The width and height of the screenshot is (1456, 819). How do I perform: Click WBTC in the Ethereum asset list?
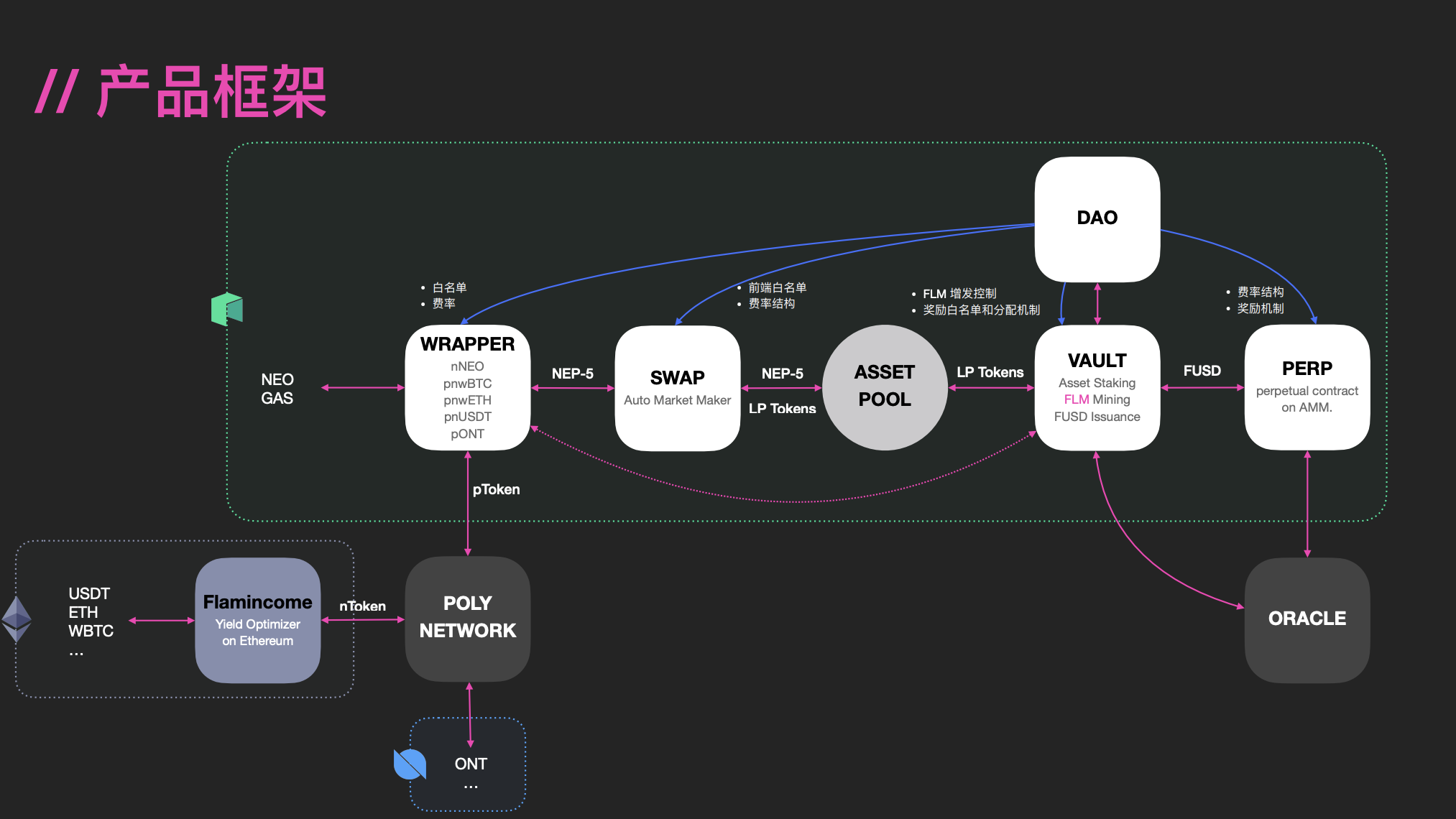(x=91, y=631)
